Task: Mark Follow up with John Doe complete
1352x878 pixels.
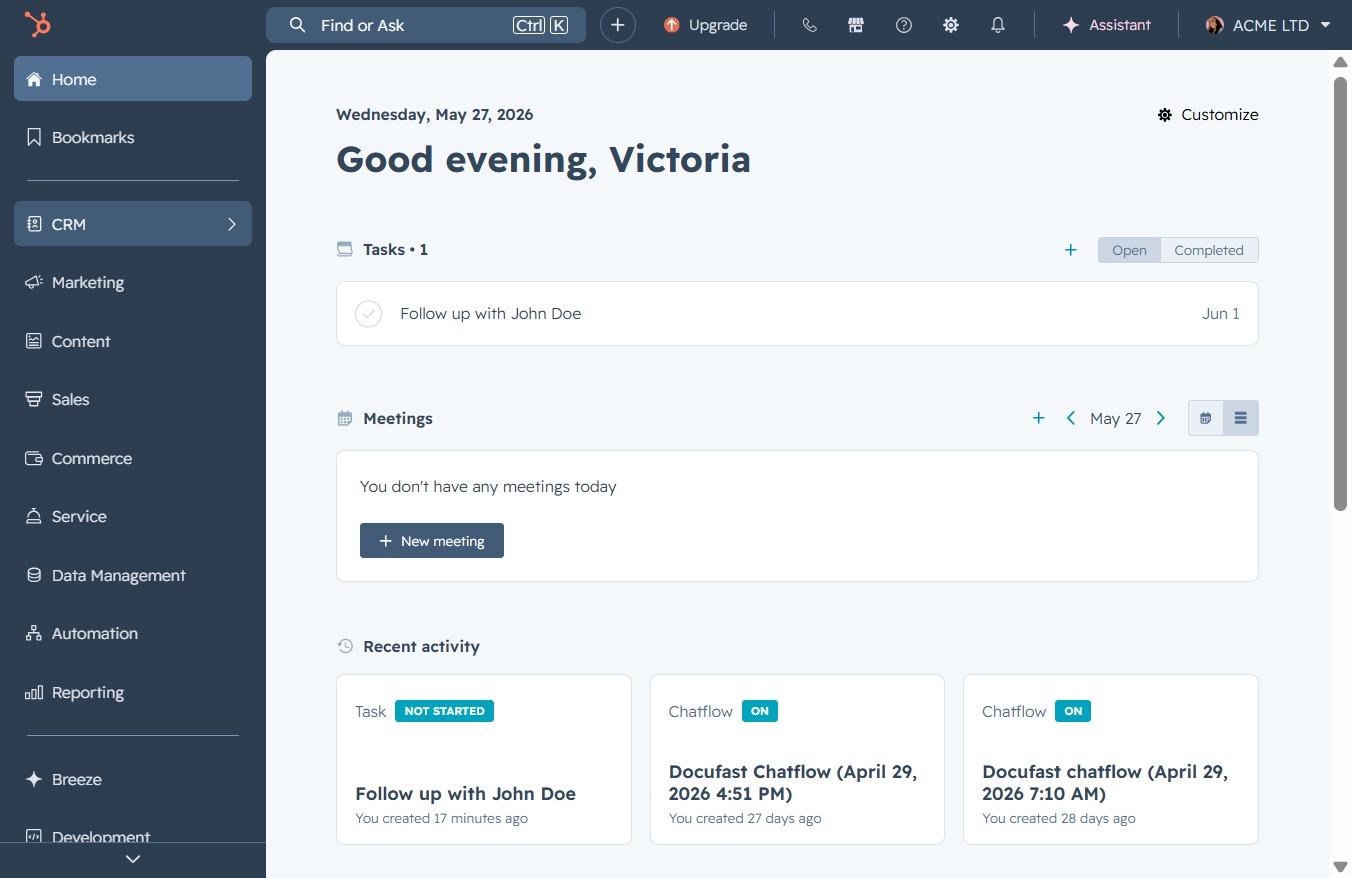Action: (x=369, y=314)
